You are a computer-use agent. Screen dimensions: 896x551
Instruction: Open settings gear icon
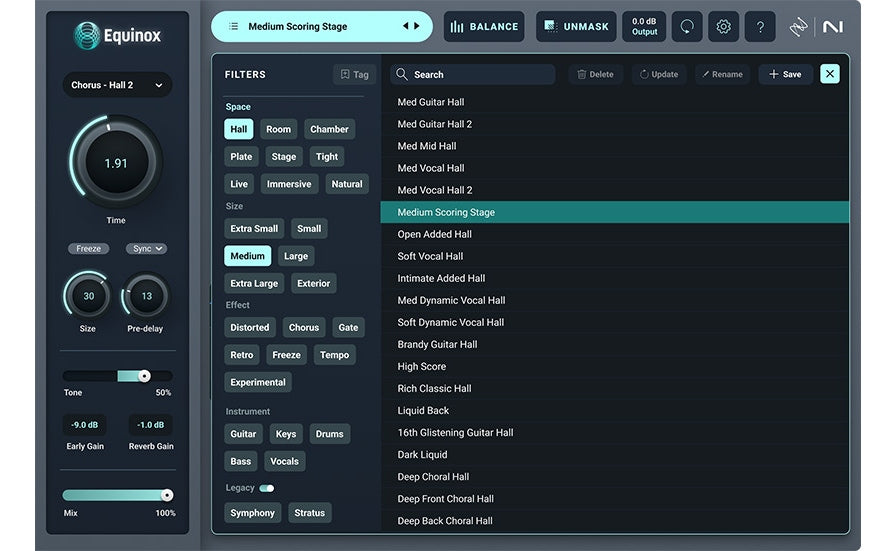click(723, 26)
